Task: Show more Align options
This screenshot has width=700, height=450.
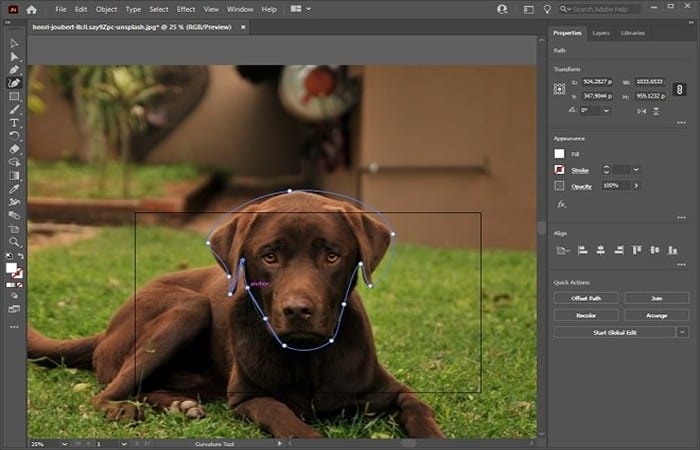Action: tap(681, 265)
